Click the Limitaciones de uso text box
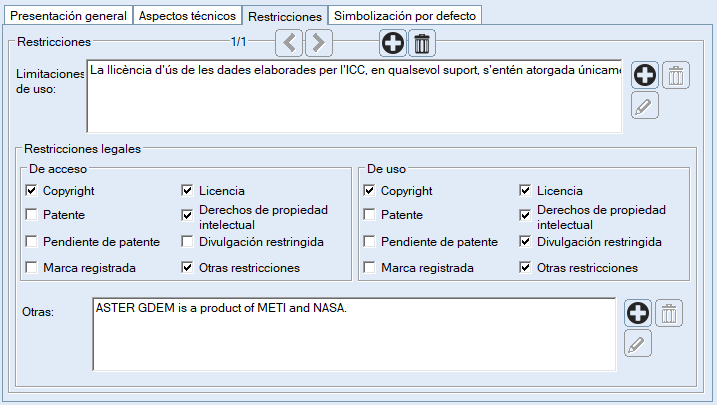 (355, 100)
